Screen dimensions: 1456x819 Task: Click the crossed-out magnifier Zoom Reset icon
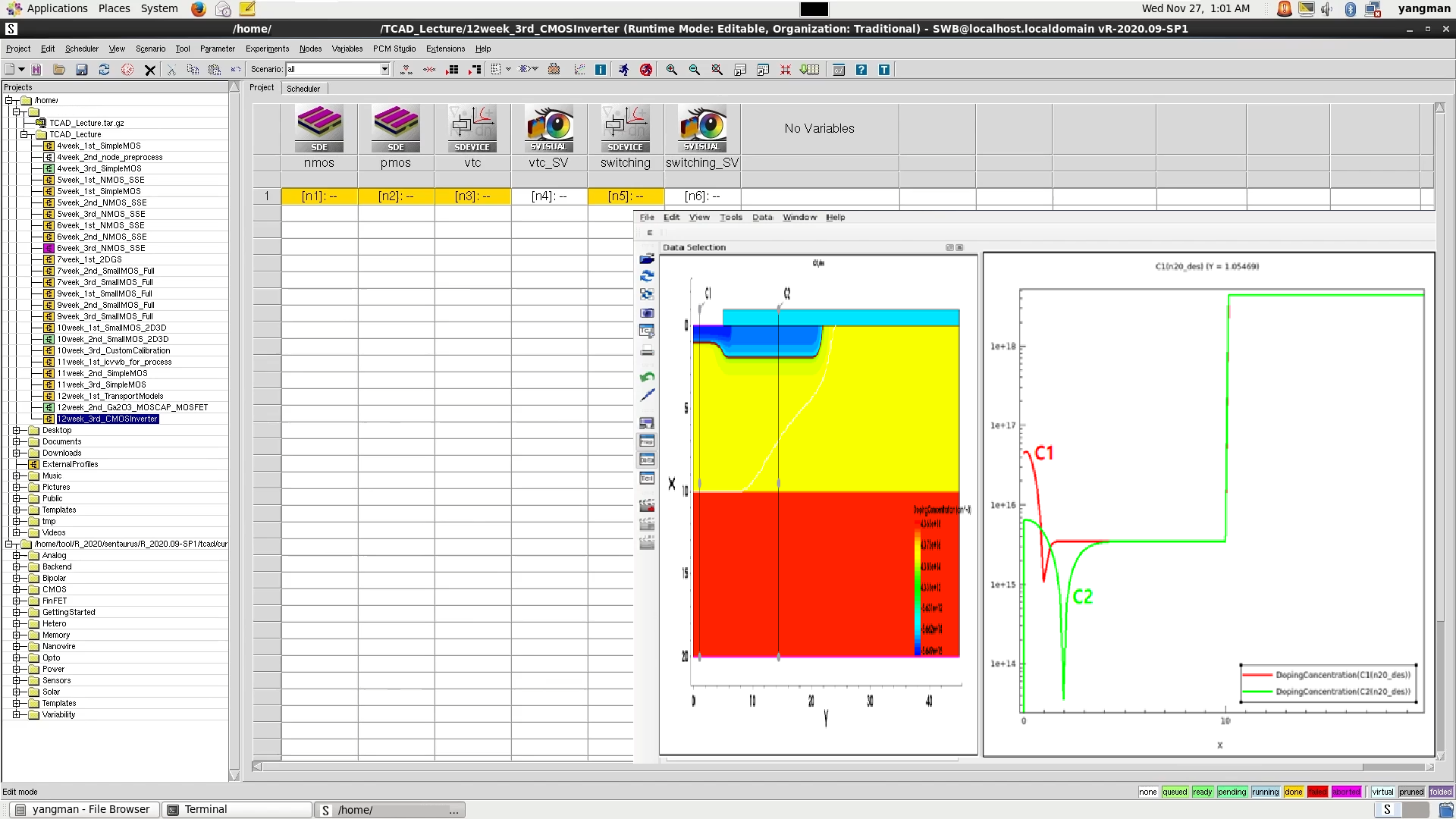717,70
